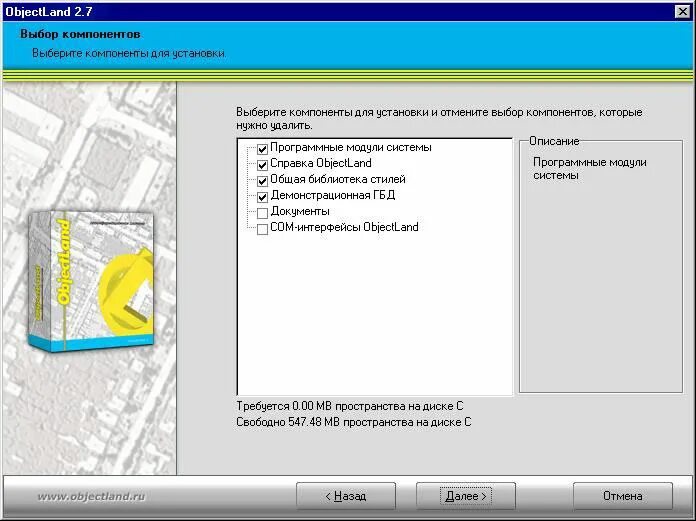Click the Требуется 0.00 MB disk space text
696x521 pixels.
pos(350,406)
